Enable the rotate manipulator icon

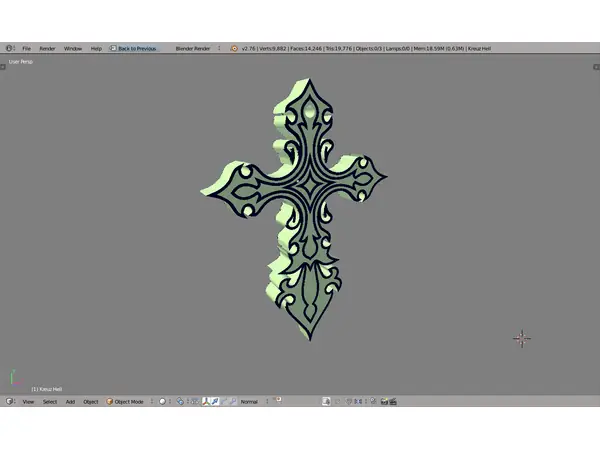[224, 401]
